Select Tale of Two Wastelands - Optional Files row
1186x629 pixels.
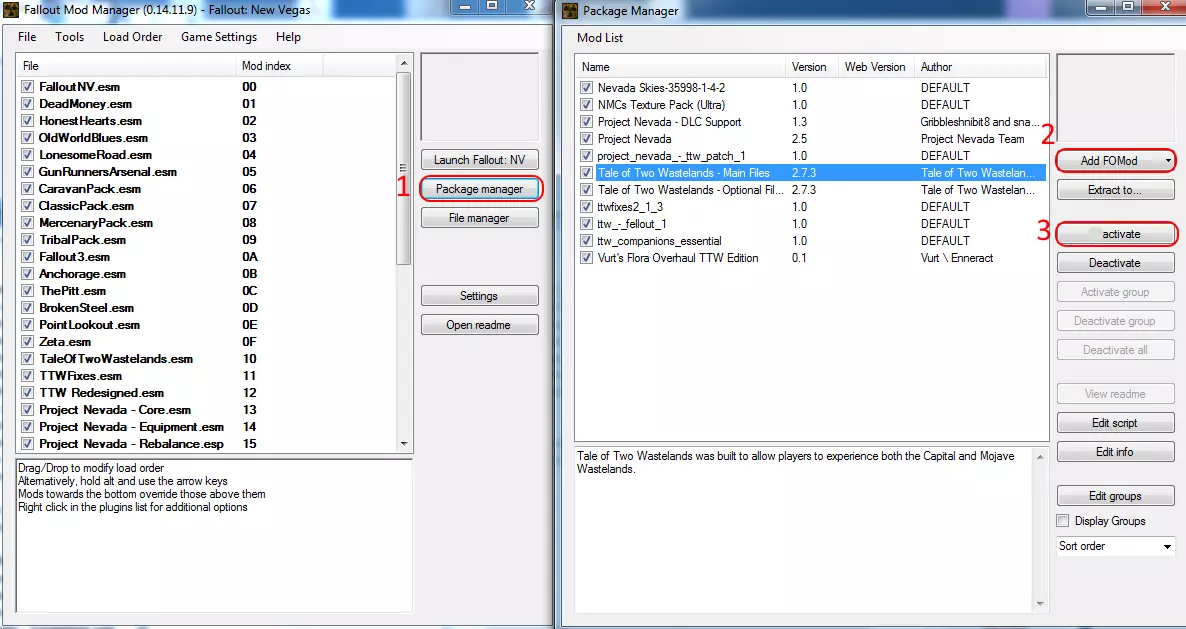coord(812,190)
